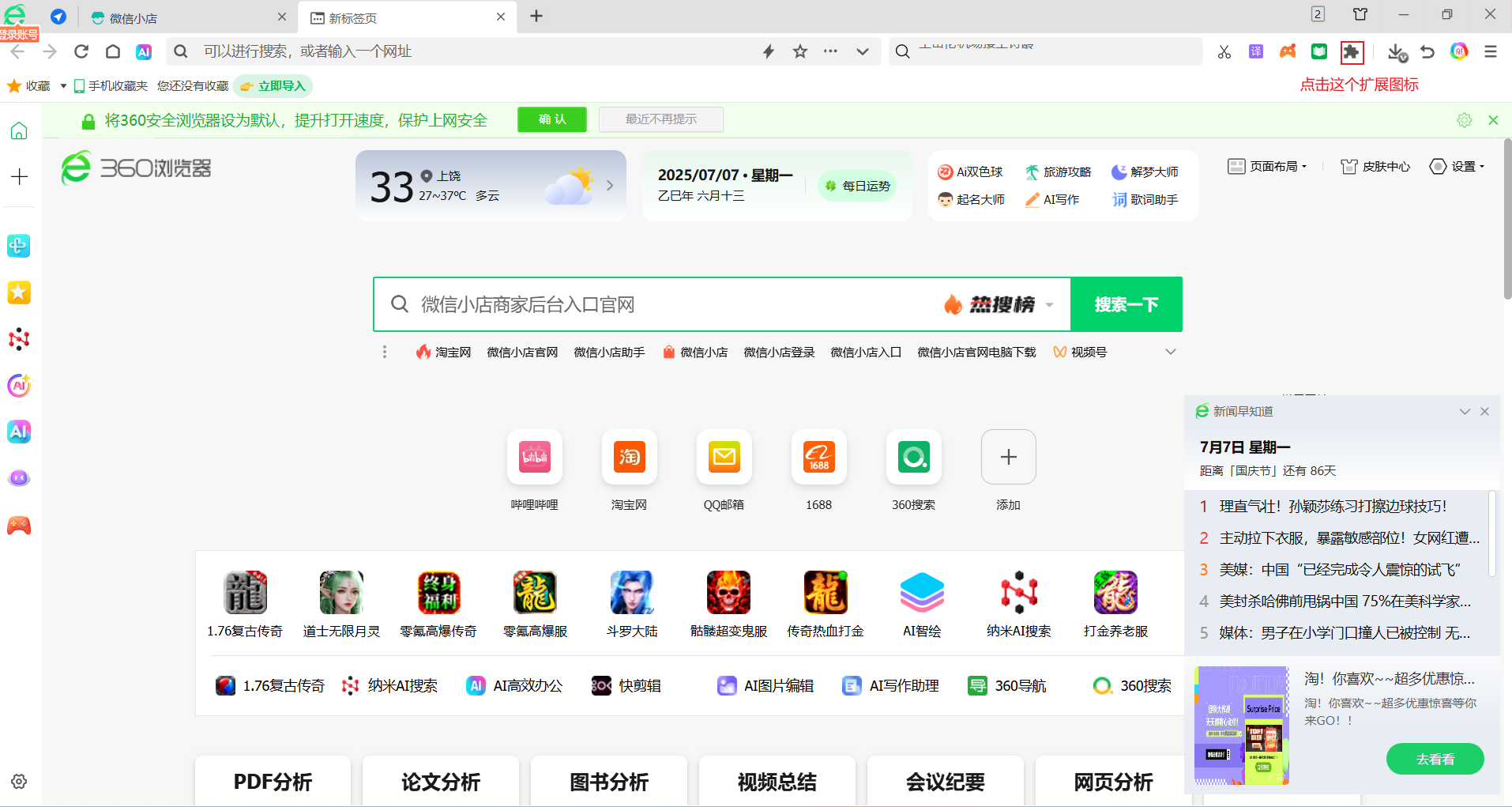Open 页面布局 dropdown
This screenshot has height=807, width=1512.
tap(1267, 167)
